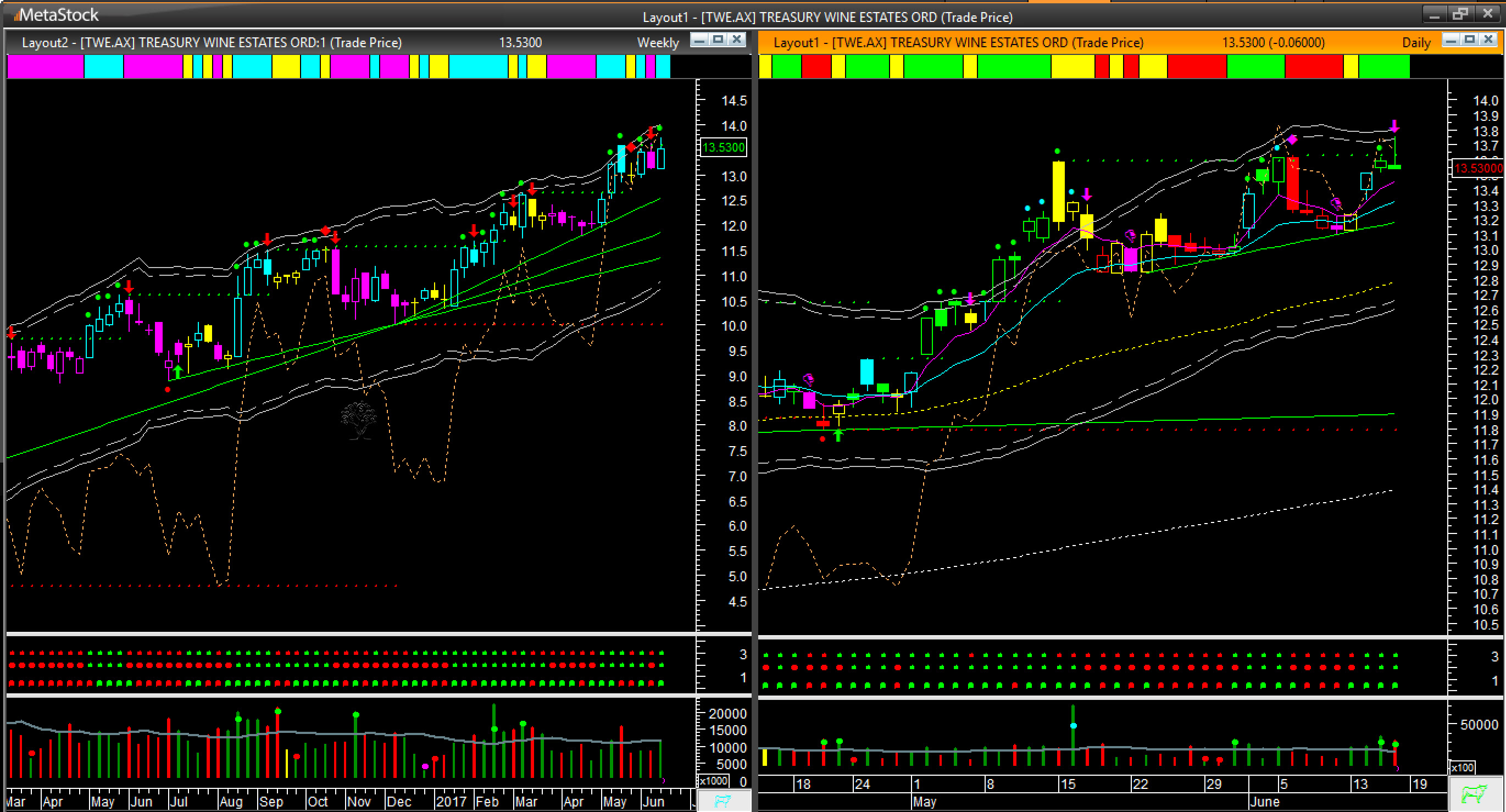
Task: Click the 'Dec' label on Weekly date axis
Action: pos(399,801)
